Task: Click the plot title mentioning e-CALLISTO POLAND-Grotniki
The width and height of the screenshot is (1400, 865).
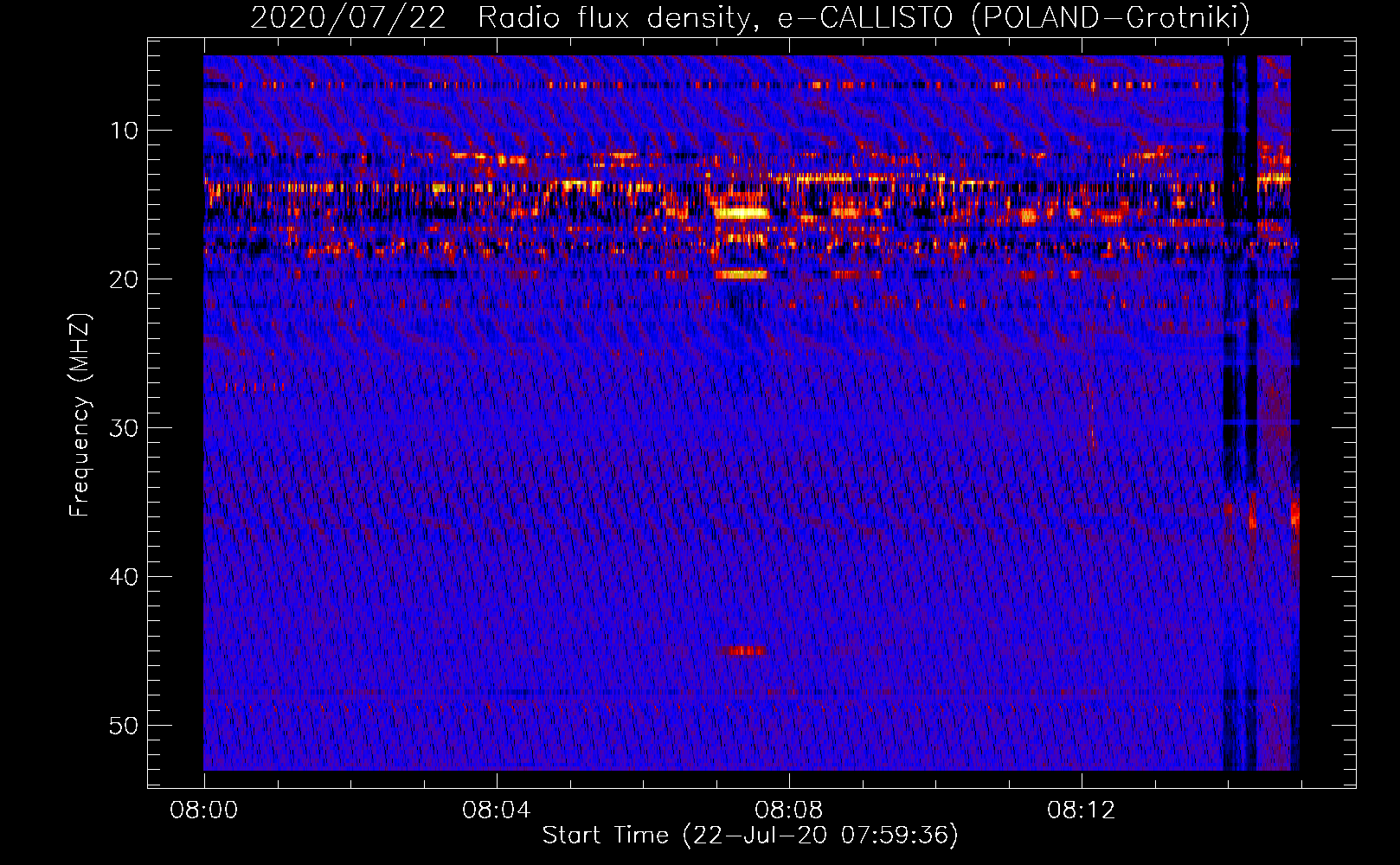Action: tap(750, 17)
